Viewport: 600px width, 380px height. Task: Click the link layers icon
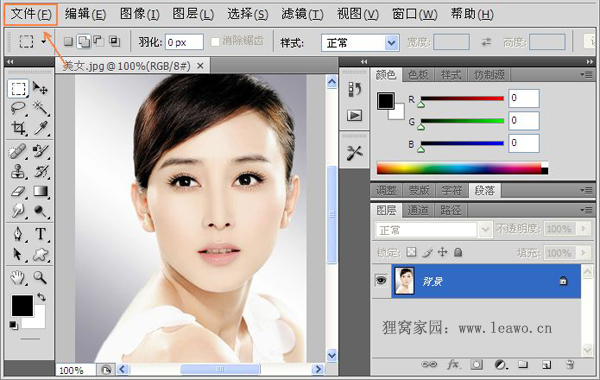429,365
